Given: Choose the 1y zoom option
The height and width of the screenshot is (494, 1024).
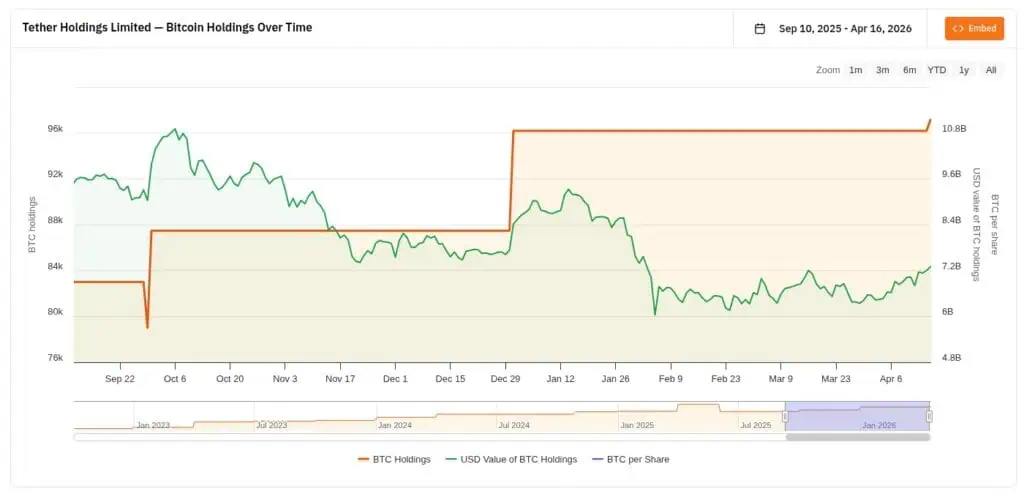Looking at the screenshot, I should click(x=964, y=70).
